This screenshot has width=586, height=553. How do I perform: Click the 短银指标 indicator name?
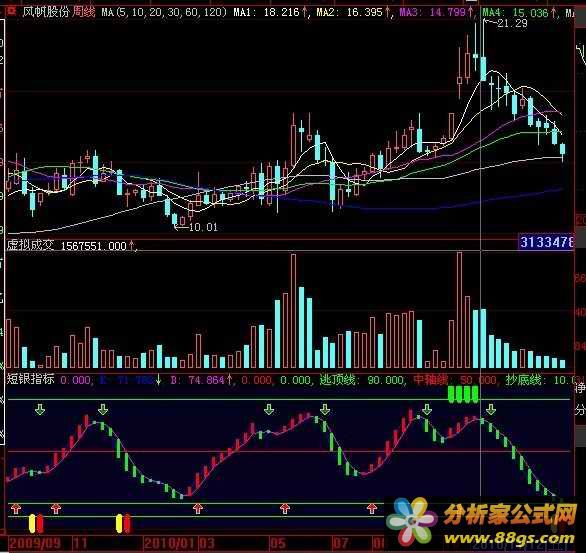click(x=30, y=380)
